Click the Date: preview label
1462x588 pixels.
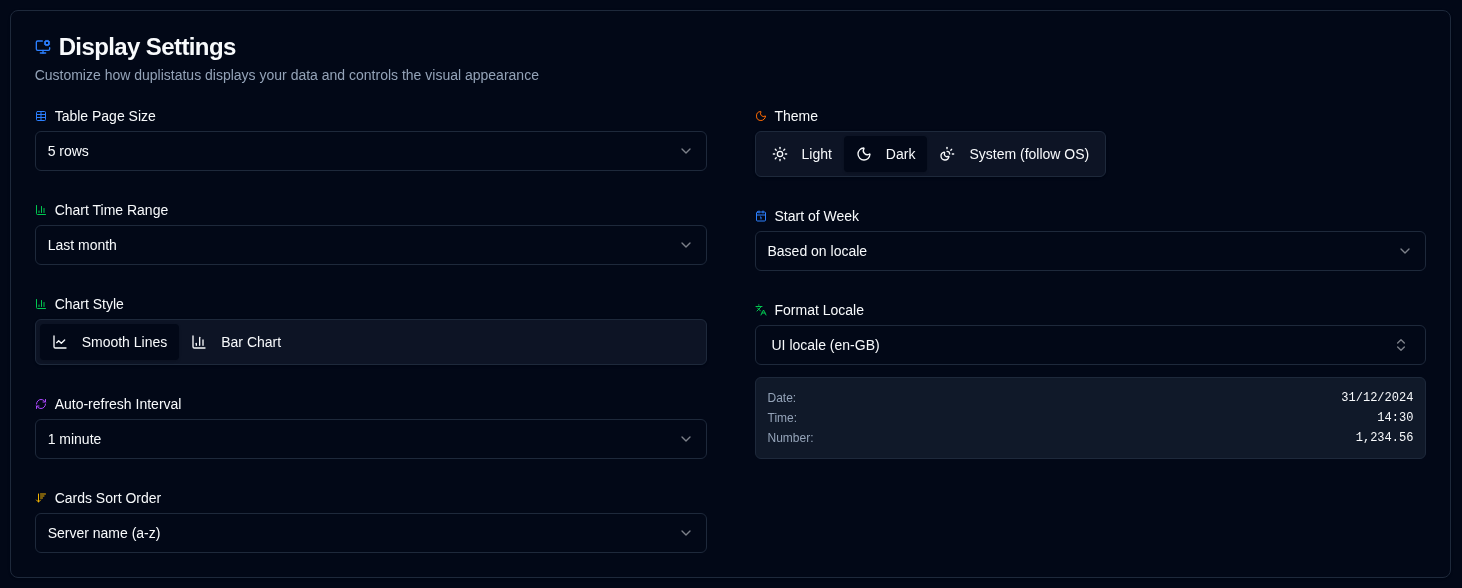[x=782, y=398]
